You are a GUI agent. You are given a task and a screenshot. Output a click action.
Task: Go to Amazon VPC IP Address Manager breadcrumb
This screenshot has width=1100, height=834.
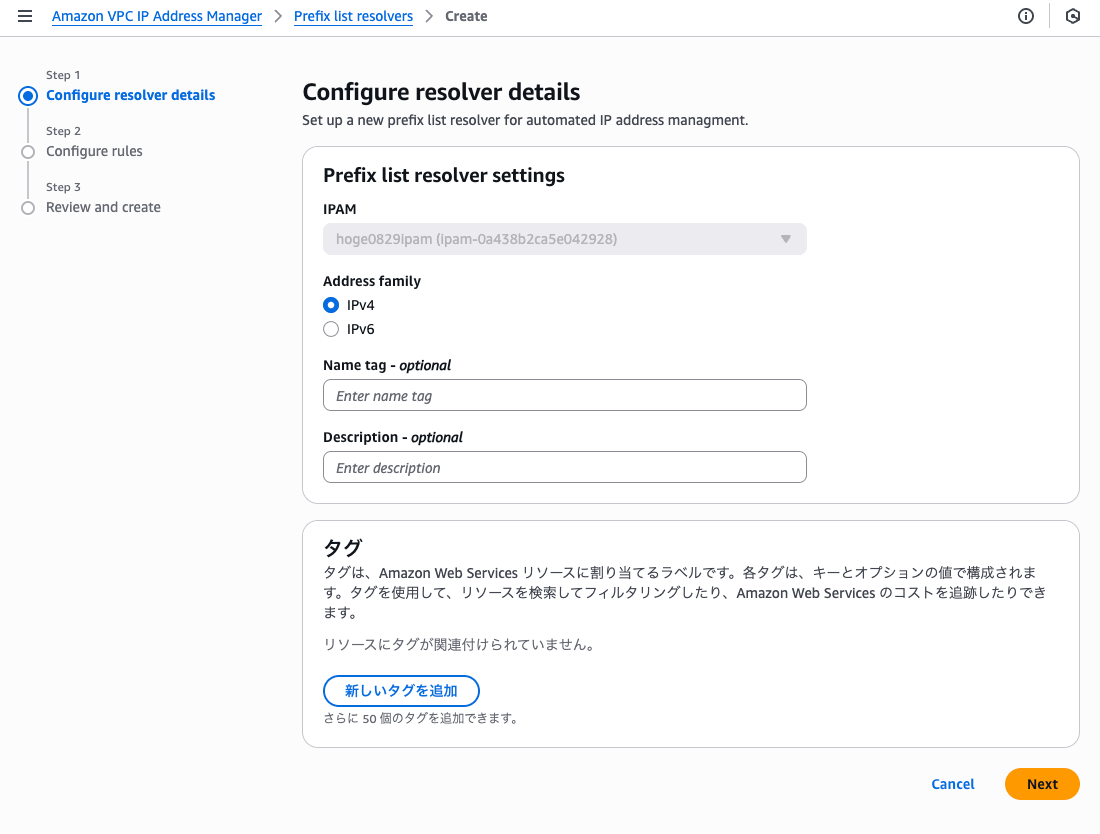pyautogui.click(x=157, y=16)
